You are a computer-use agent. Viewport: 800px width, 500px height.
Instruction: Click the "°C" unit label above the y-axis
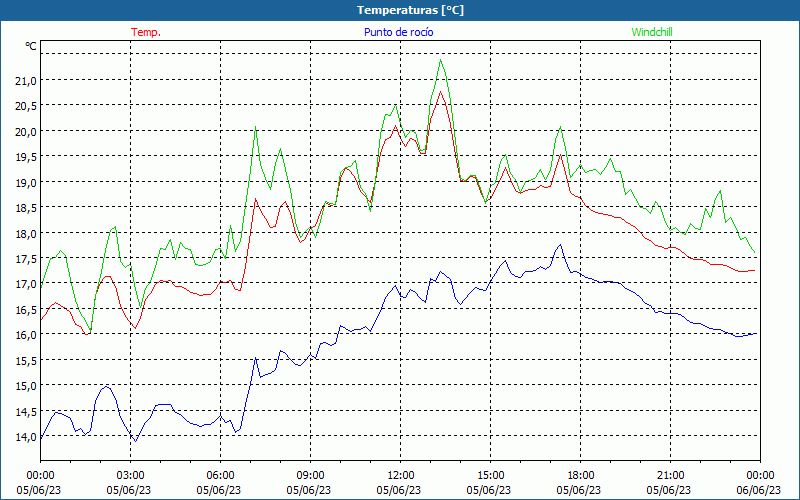30,46
